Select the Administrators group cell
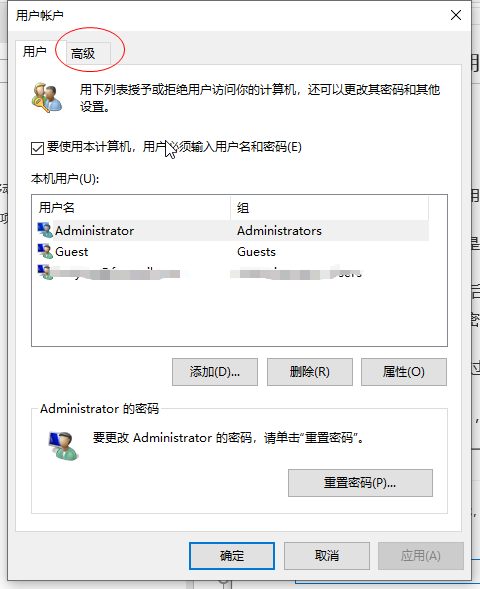This screenshot has height=589, width=480. [279, 231]
